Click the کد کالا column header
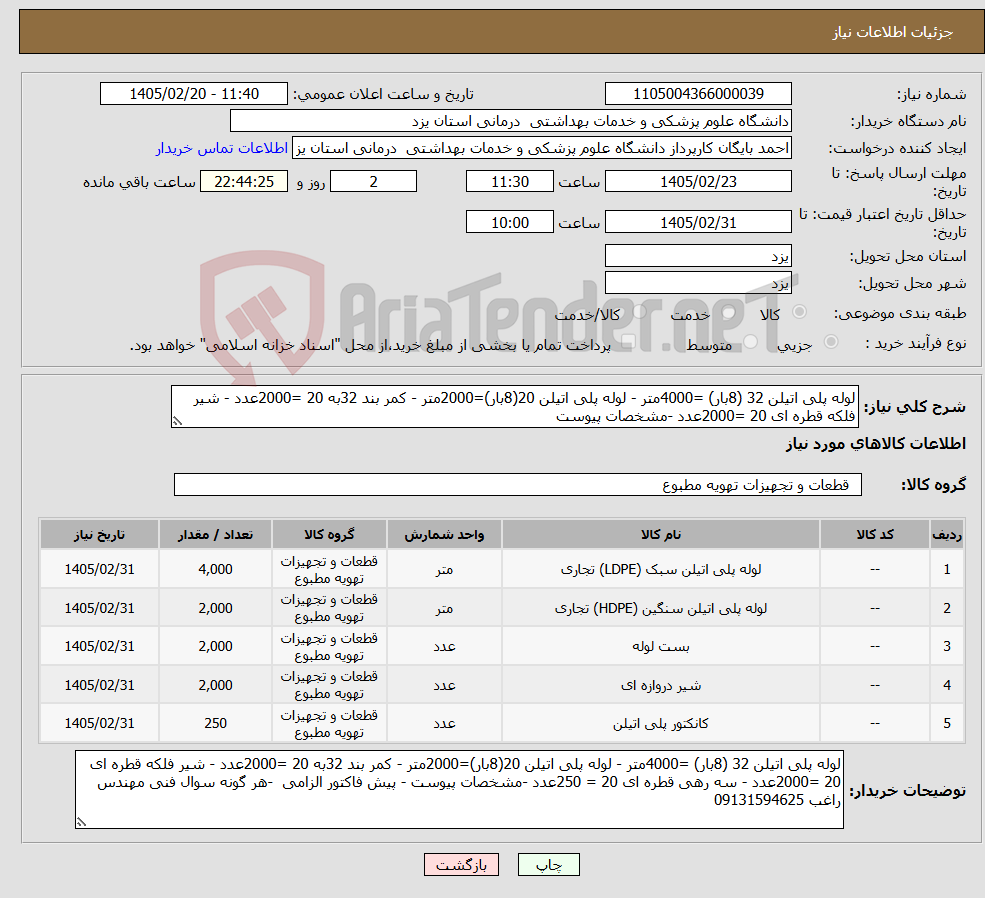This screenshot has width=985, height=898. click(x=874, y=534)
